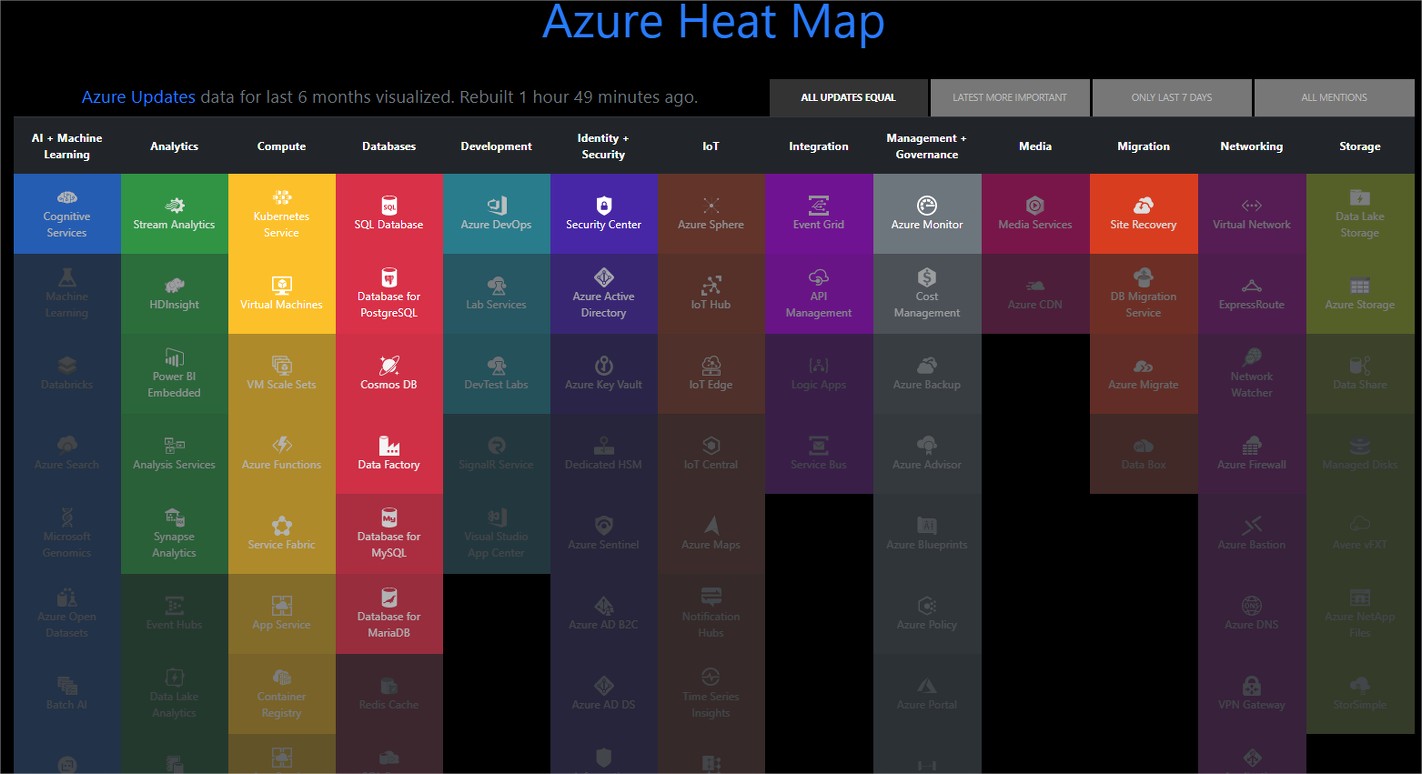The image size is (1422, 774).
Task: Click the Development column header
Action: click(496, 146)
